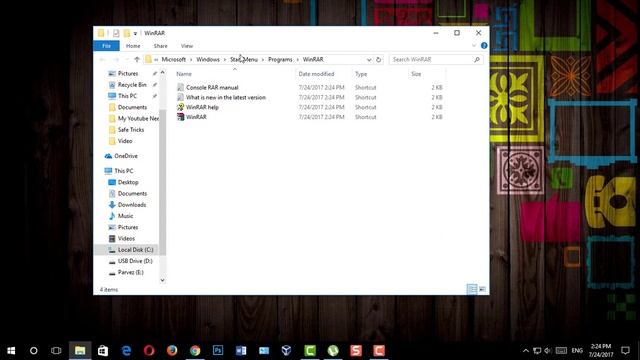Sort by the Size column header
The height and width of the screenshot is (360, 640).
tap(416, 74)
